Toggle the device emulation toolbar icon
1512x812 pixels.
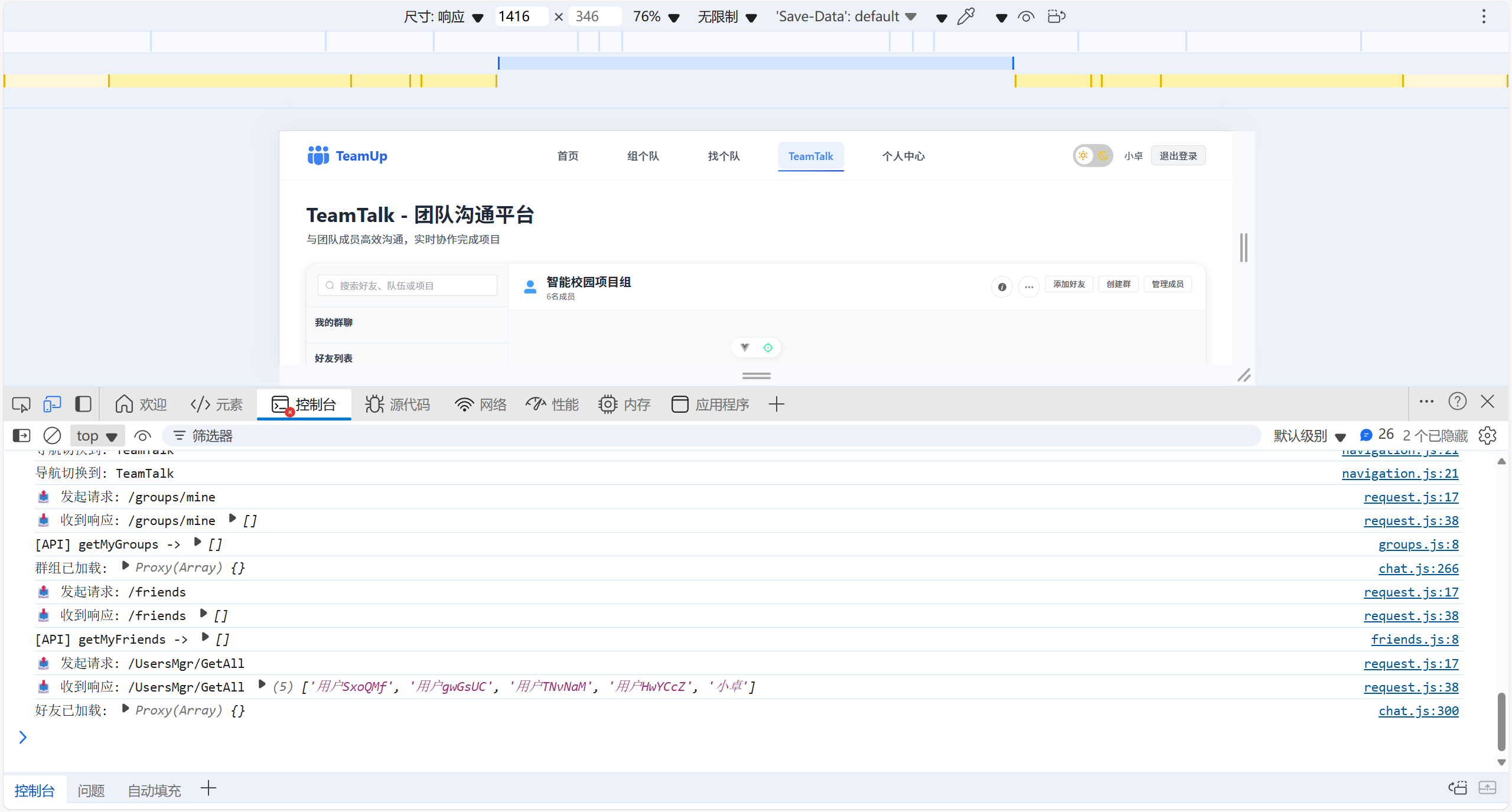coord(52,404)
